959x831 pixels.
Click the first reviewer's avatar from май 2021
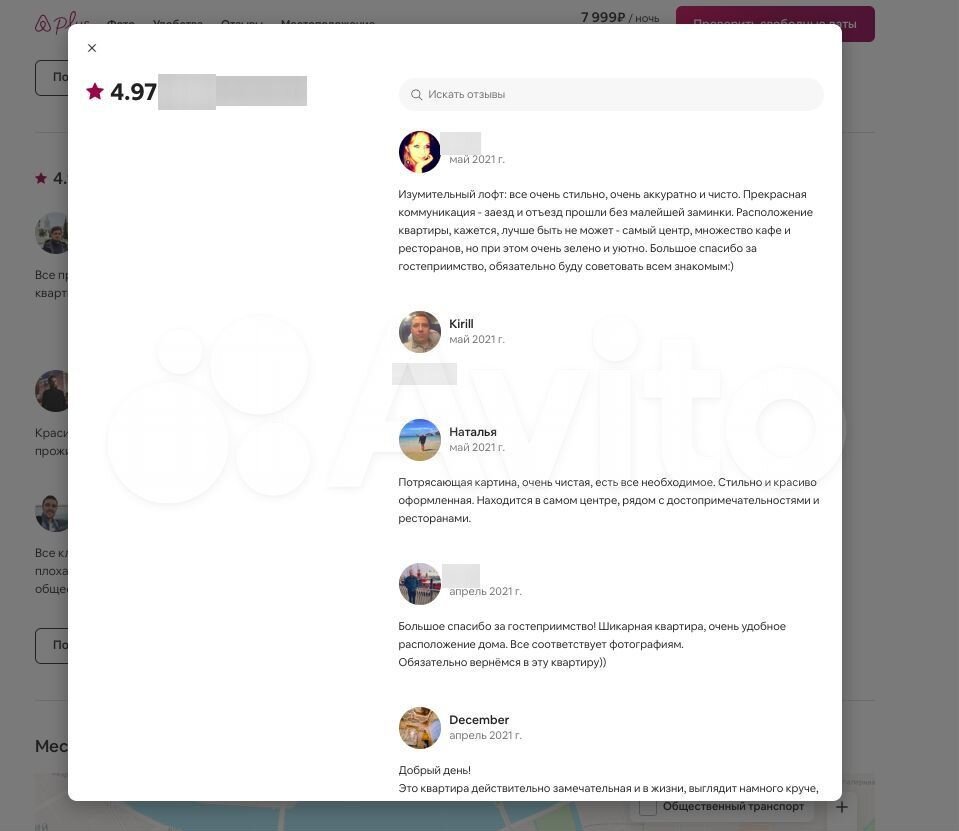pyautogui.click(x=420, y=152)
